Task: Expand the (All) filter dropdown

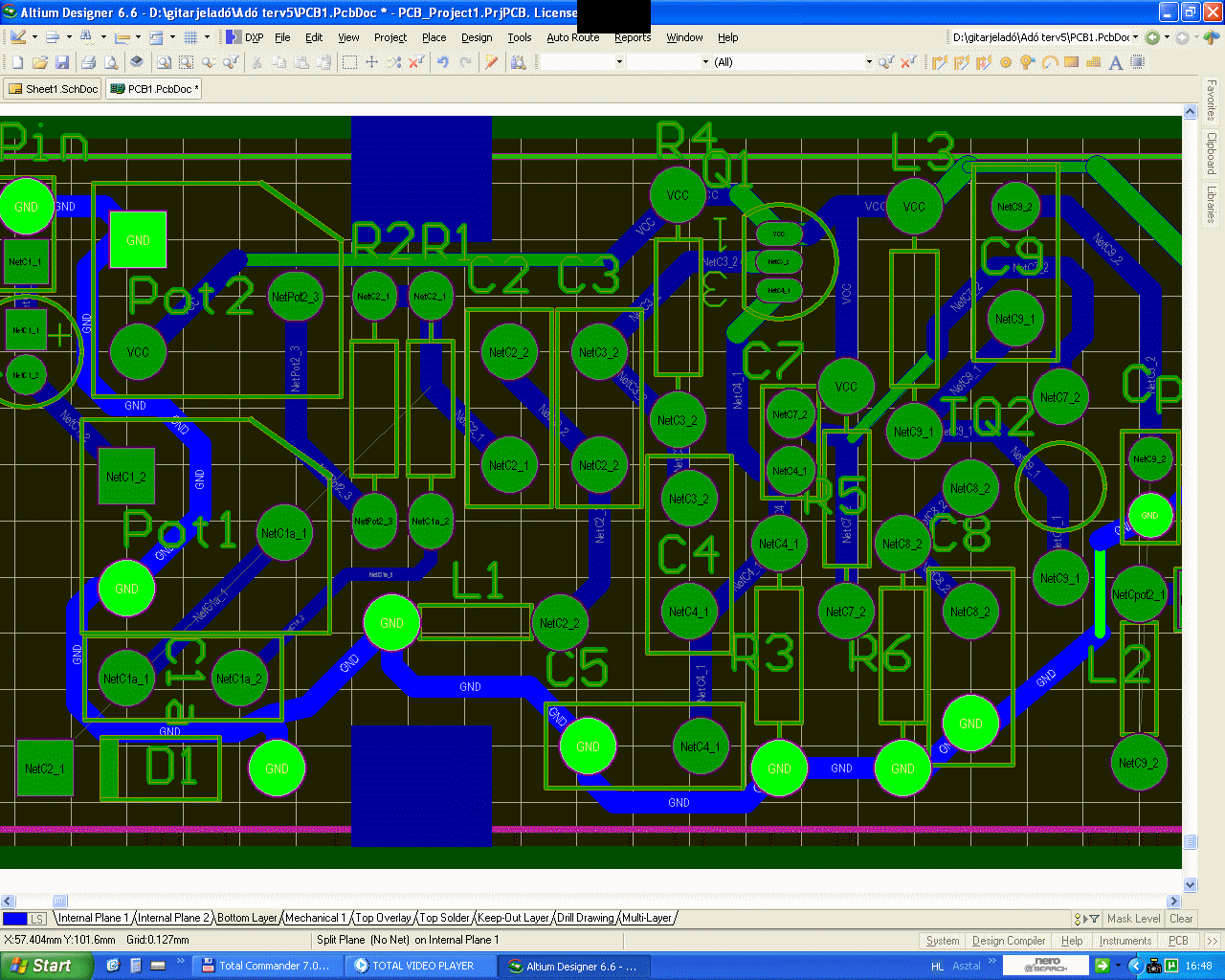Action: (x=869, y=62)
